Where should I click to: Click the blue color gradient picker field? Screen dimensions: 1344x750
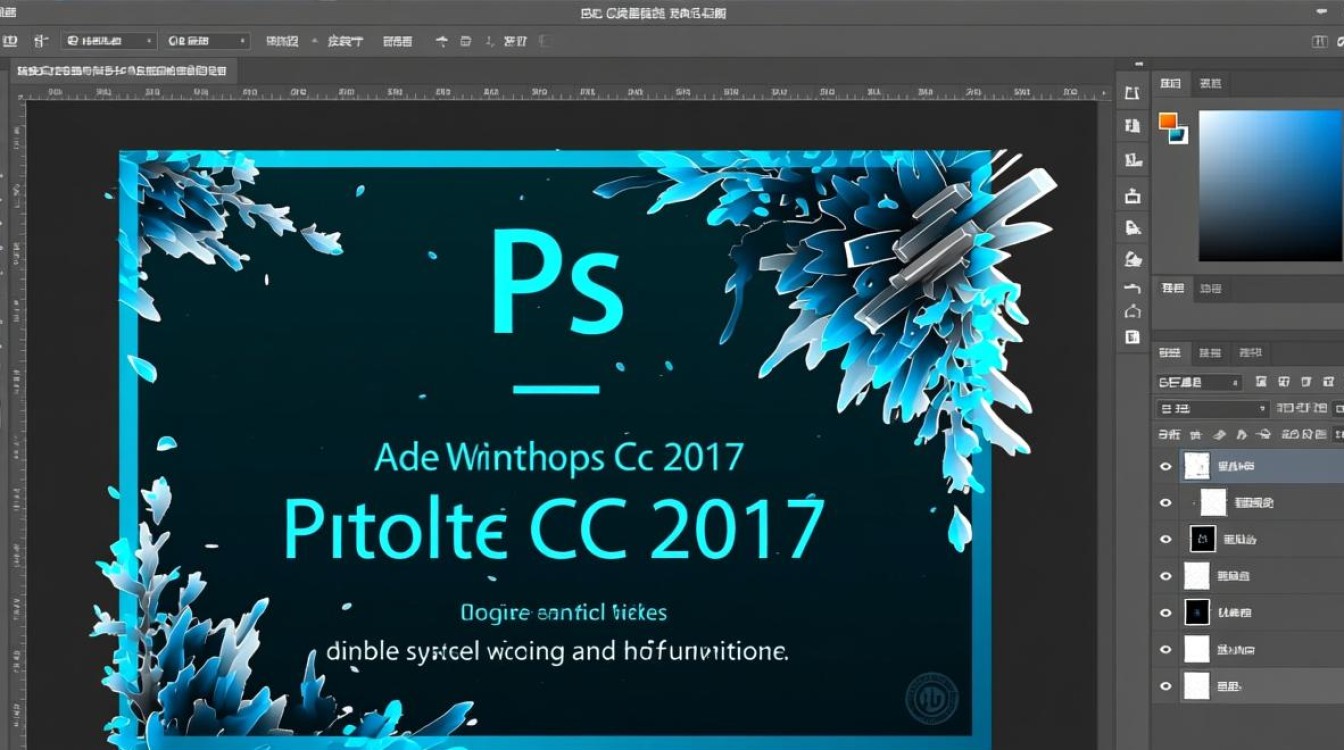click(1265, 185)
